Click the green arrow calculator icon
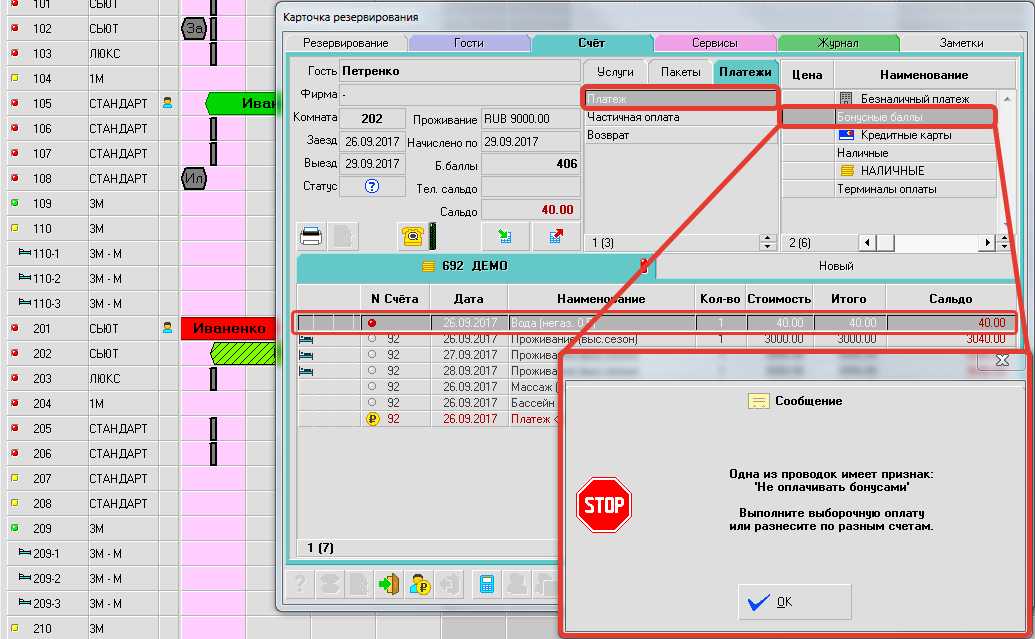1035x639 pixels. (x=505, y=236)
